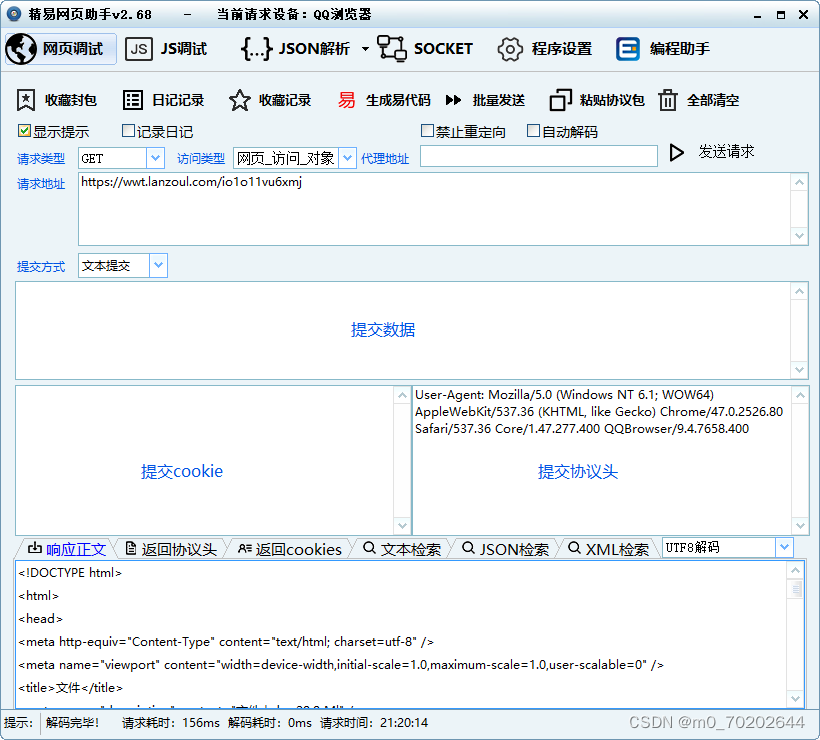Screen dimensions: 820x740
Task: Click the 日记记录 list icon
Action: point(132,100)
